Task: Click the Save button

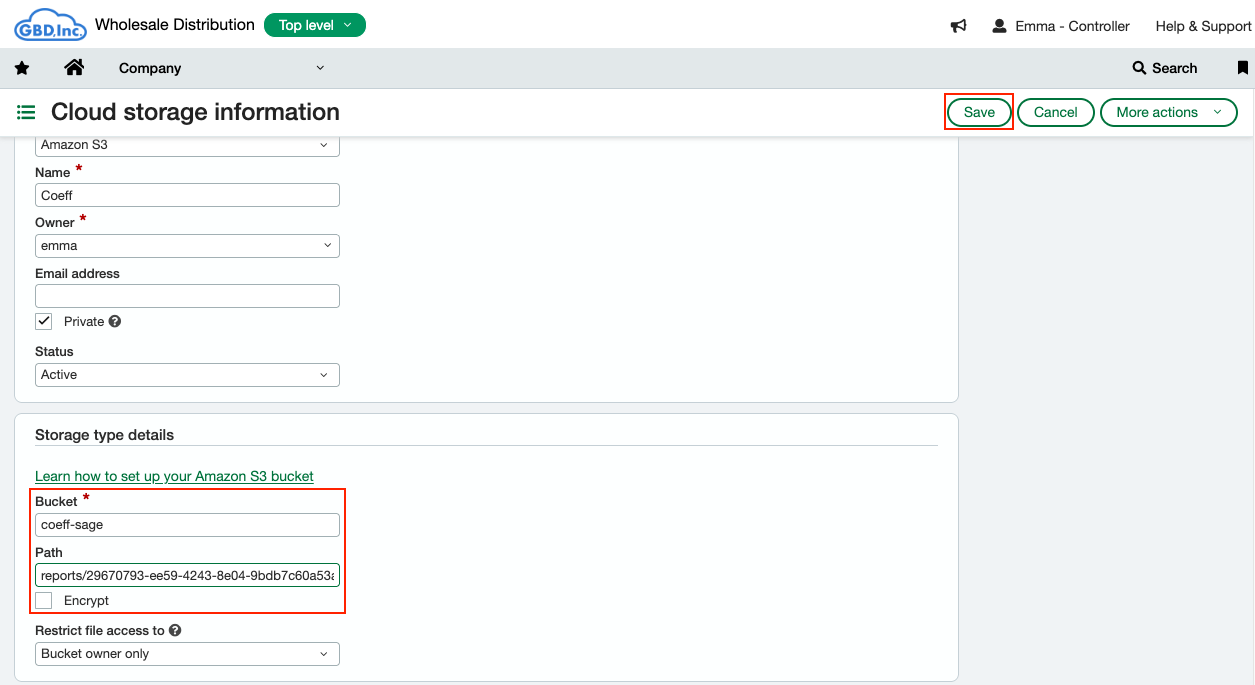Action: [x=979, y=112]
